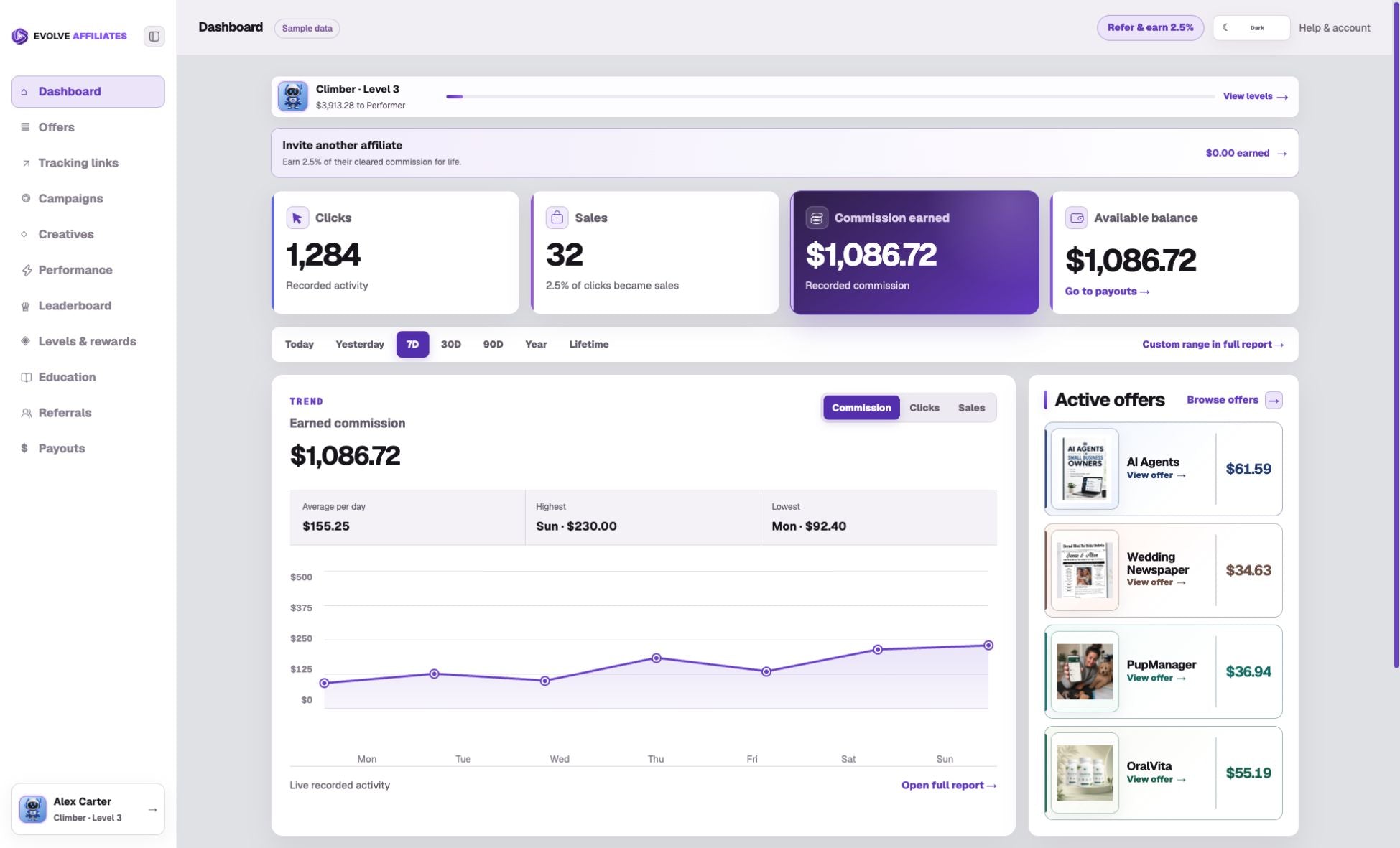Open Help & account menu
Viewport: 1400px width, 848px height.
tap(1334, 28)
